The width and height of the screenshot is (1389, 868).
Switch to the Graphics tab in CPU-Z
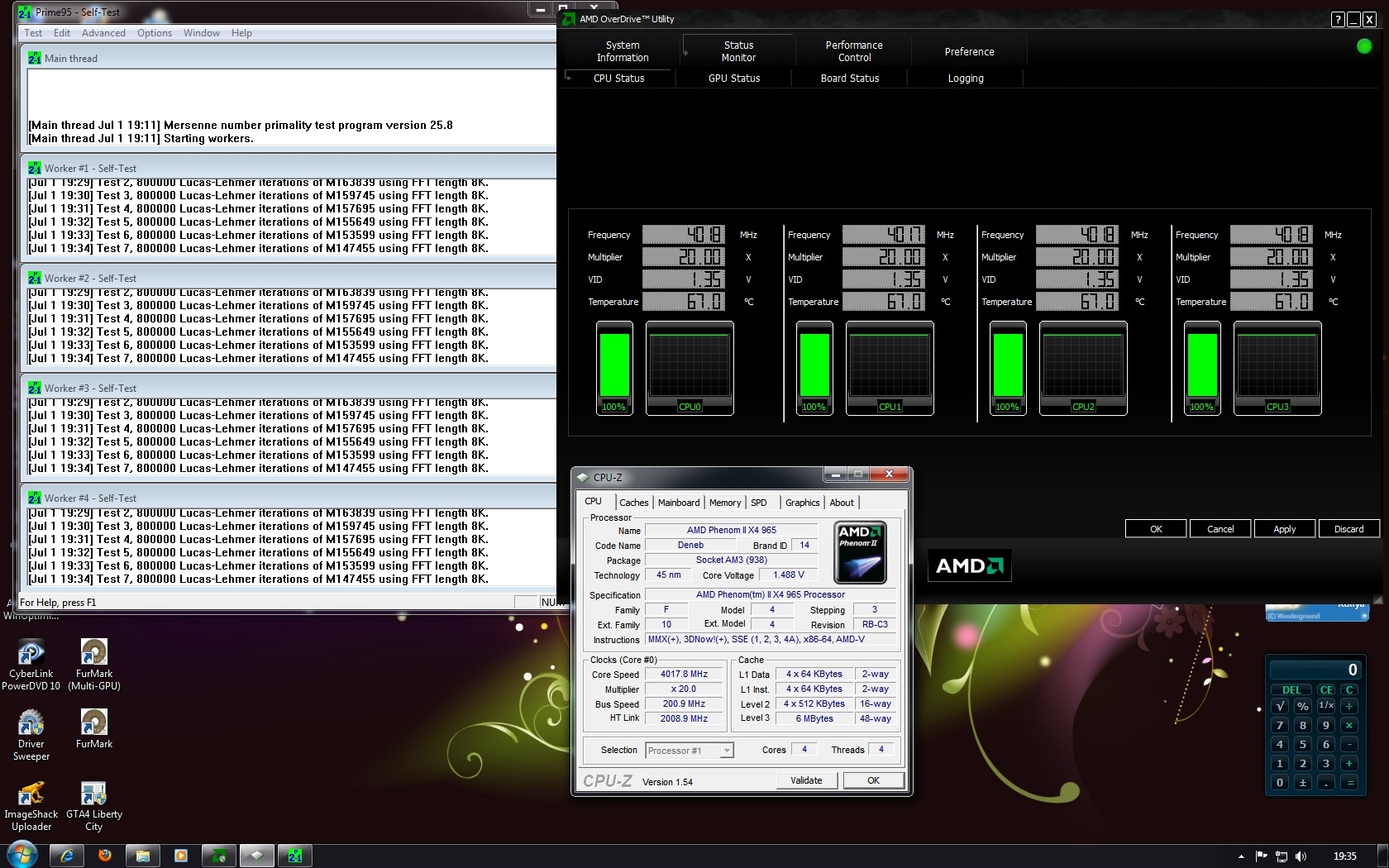point(802,503)
